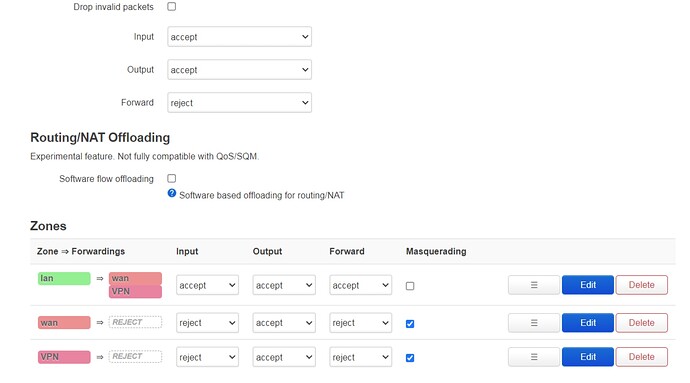Click the reorder handle for the VPN zone
The height and width of the screenshot is (383, 690).
[x=534, y=357]
